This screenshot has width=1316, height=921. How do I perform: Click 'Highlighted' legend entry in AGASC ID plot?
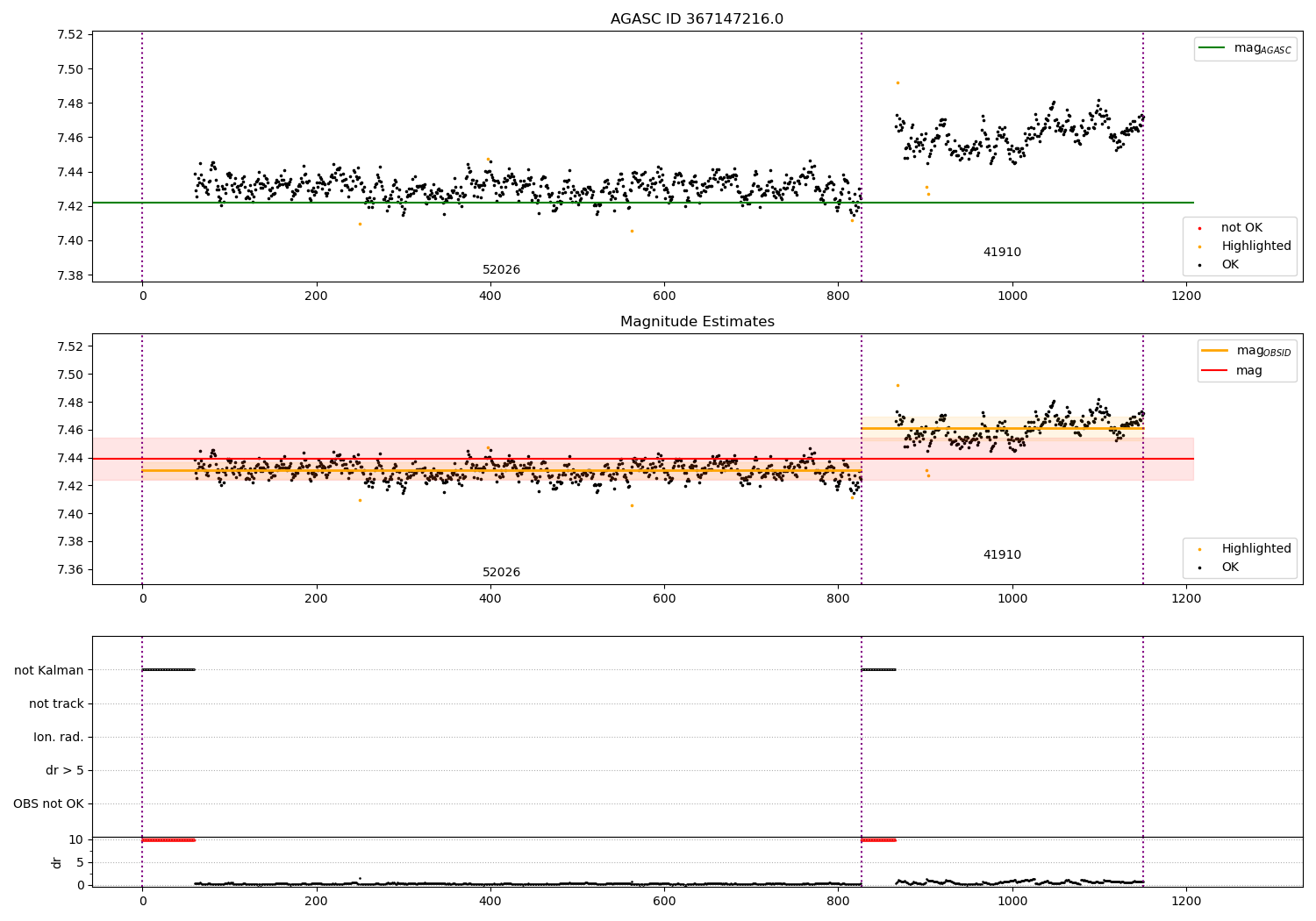click(x=1244, y=246)
